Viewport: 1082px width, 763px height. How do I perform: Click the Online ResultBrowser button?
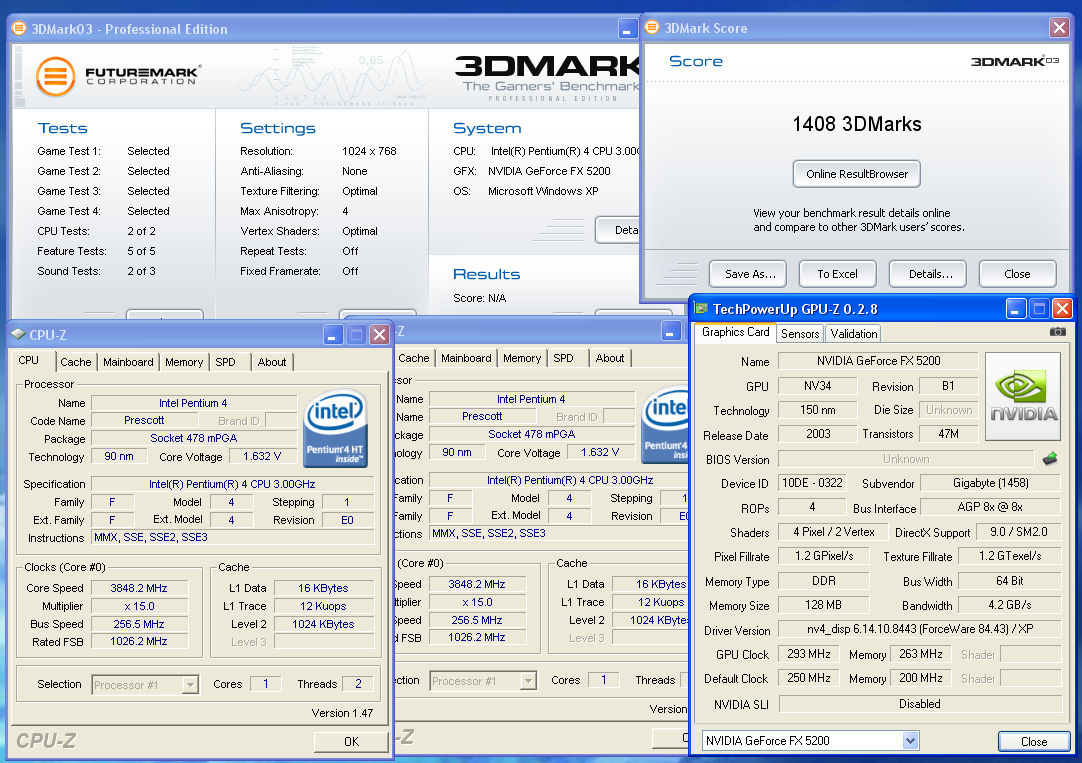pos(856,174)
